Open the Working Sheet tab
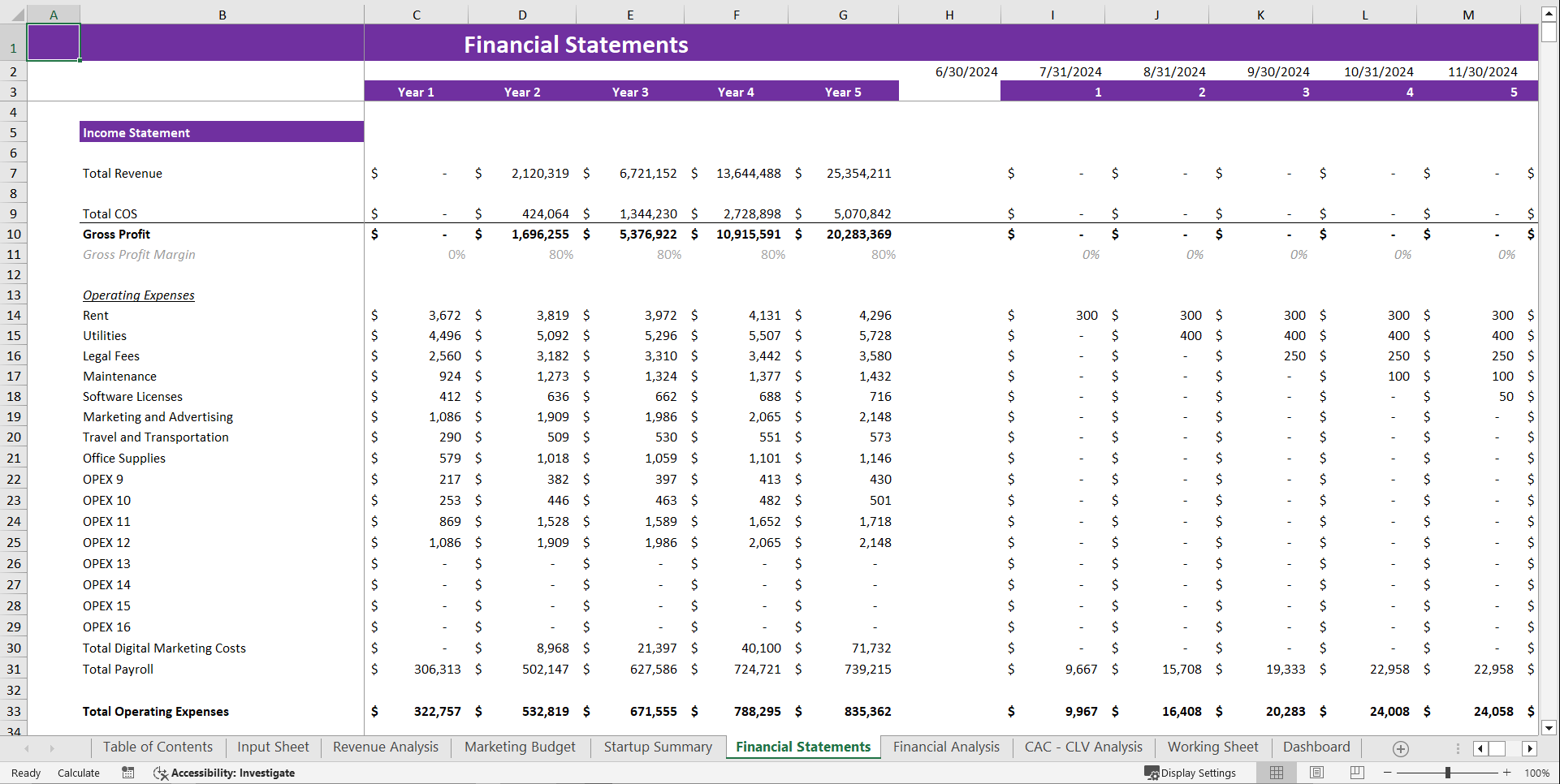The width and height of the screenshot is (1560, 784). click(x=1212, y=747)
